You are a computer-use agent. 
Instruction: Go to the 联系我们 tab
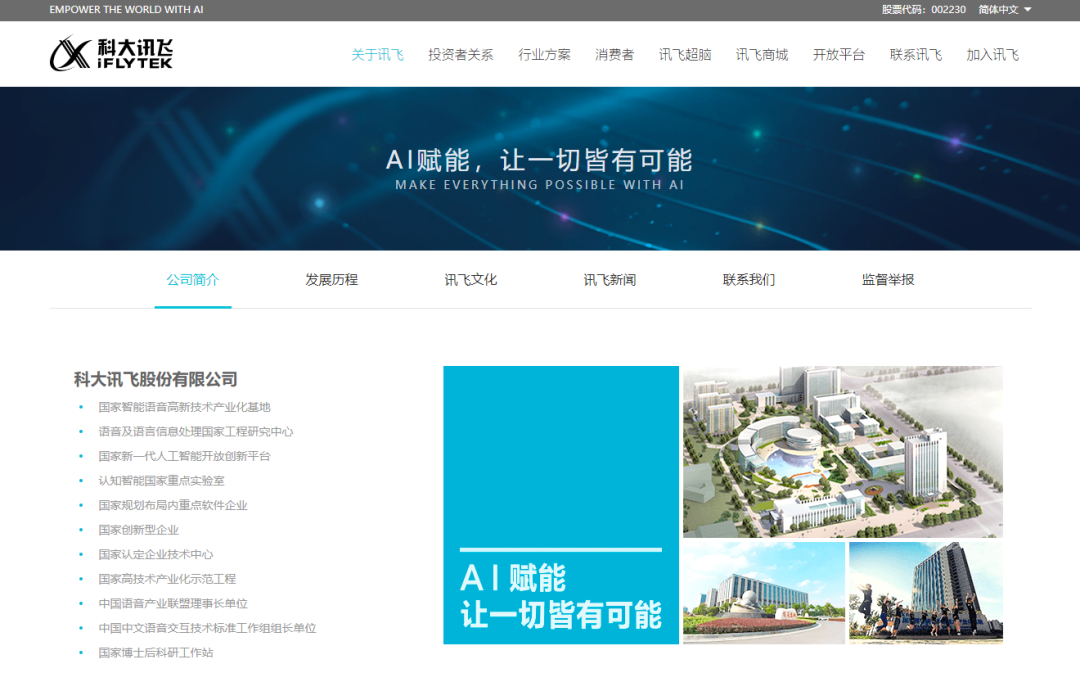pos(749,280)
